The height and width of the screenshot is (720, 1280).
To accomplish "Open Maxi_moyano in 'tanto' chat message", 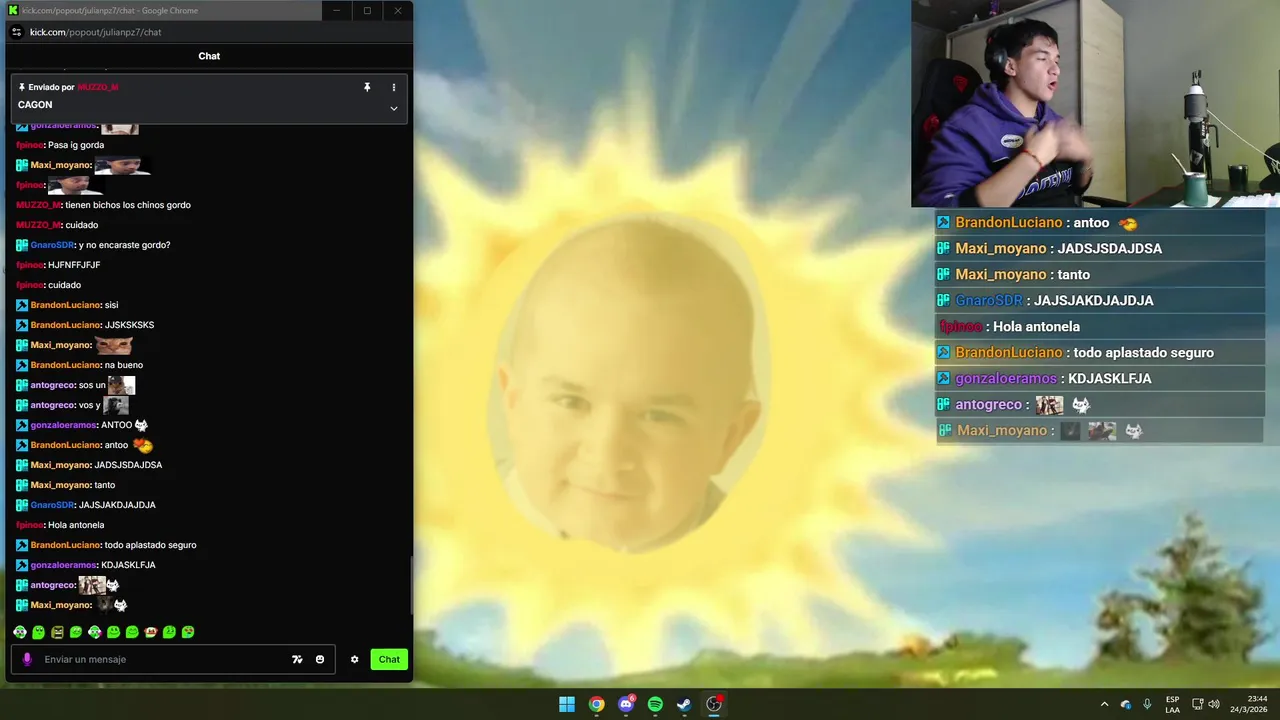I will (x=61, y=485).
